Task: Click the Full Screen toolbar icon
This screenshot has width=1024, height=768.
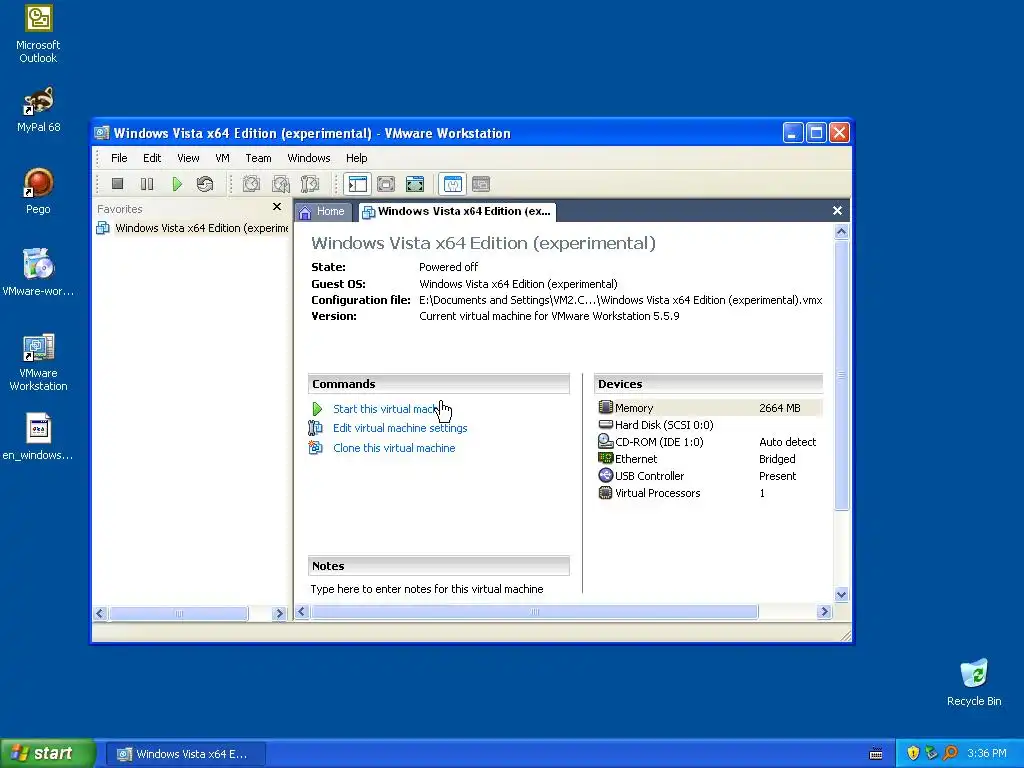Action: (x=415, y=184)
